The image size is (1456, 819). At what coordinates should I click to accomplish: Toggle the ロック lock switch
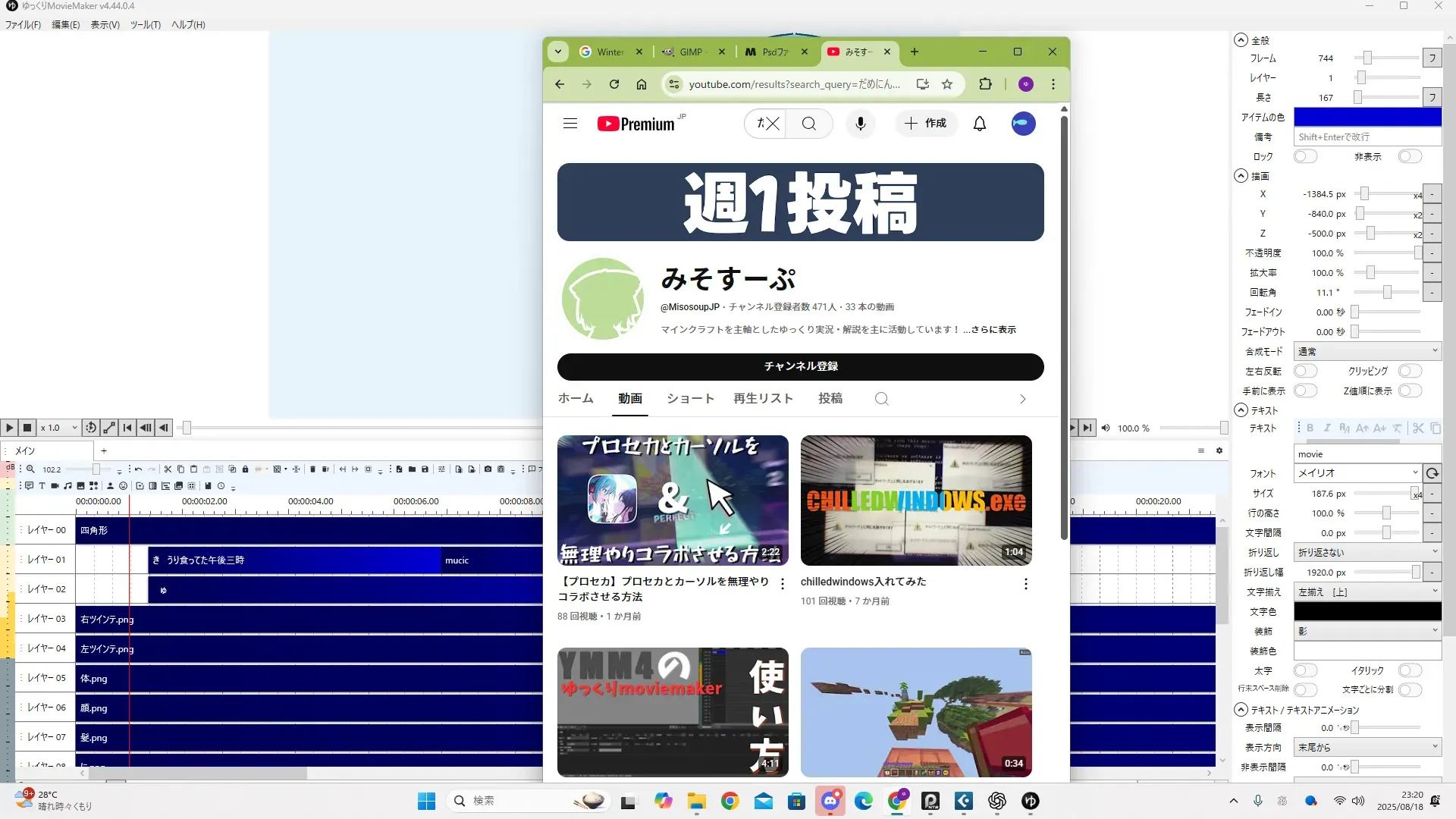[1304, 156]
